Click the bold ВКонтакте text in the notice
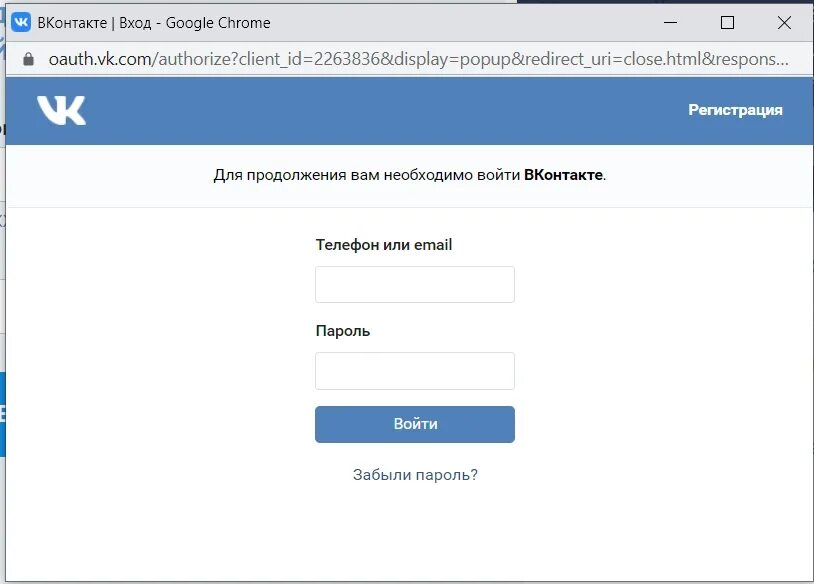Screen dimensions: 814x584 click(x=563, y=175)
